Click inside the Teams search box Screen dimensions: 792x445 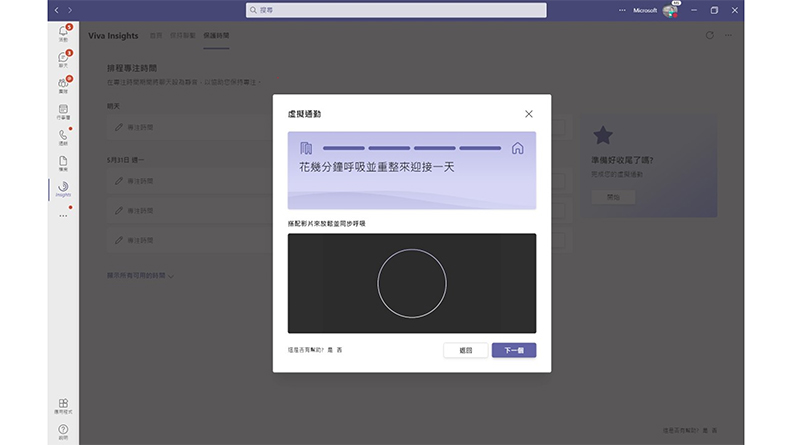pyautogui.click(x=396, y=10)
